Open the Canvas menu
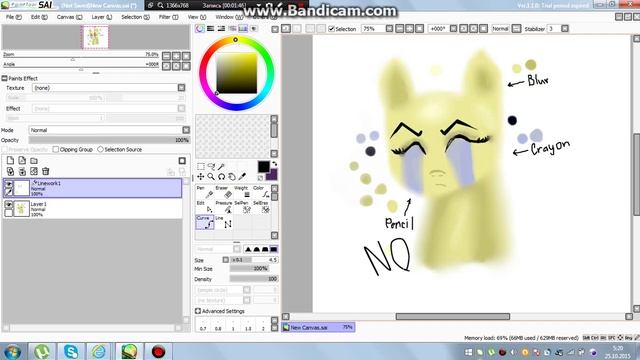The width and height of the screenshot is (640, 360). (x=69, y=17)
